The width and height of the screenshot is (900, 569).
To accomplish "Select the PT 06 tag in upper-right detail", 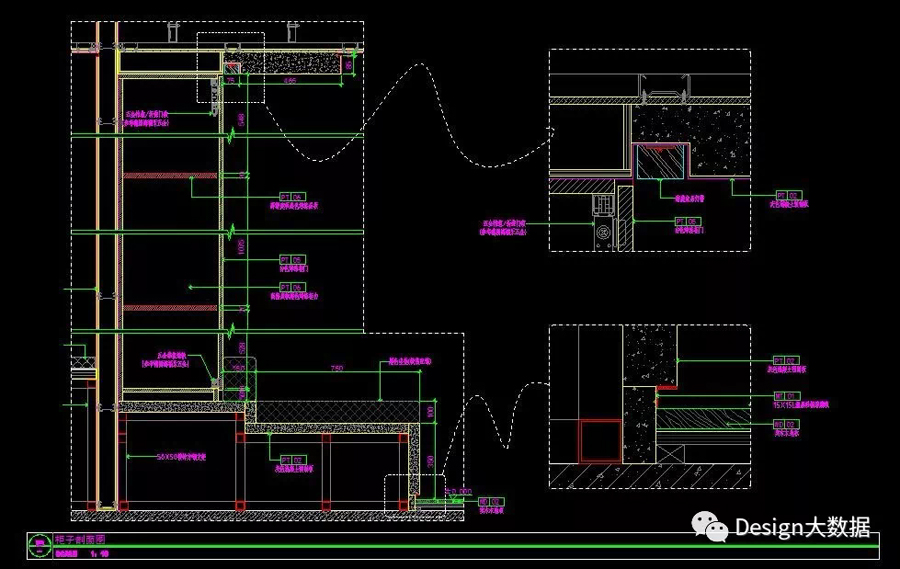I will (685, 219).
